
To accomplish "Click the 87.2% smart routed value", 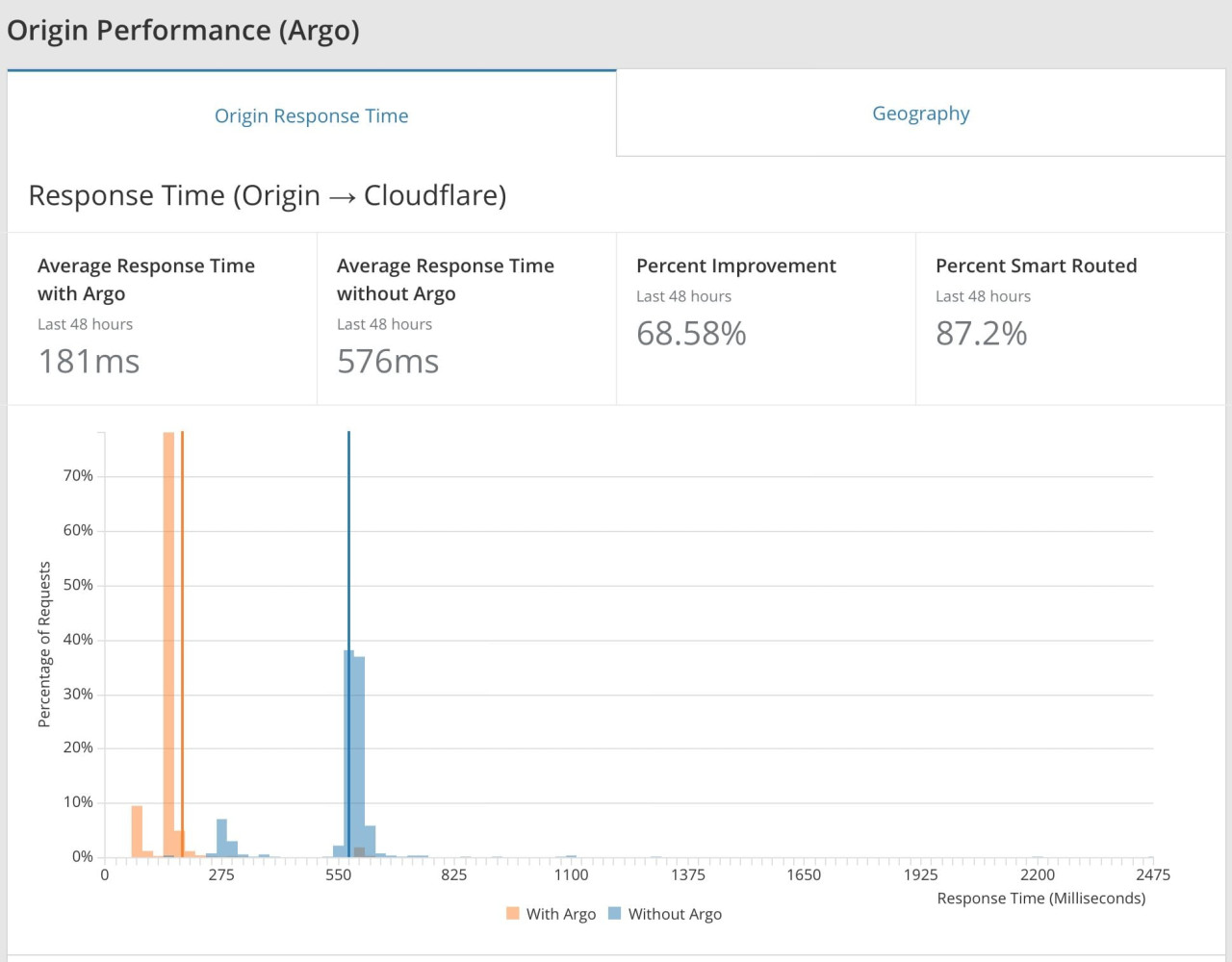I will tap(982, 334).
